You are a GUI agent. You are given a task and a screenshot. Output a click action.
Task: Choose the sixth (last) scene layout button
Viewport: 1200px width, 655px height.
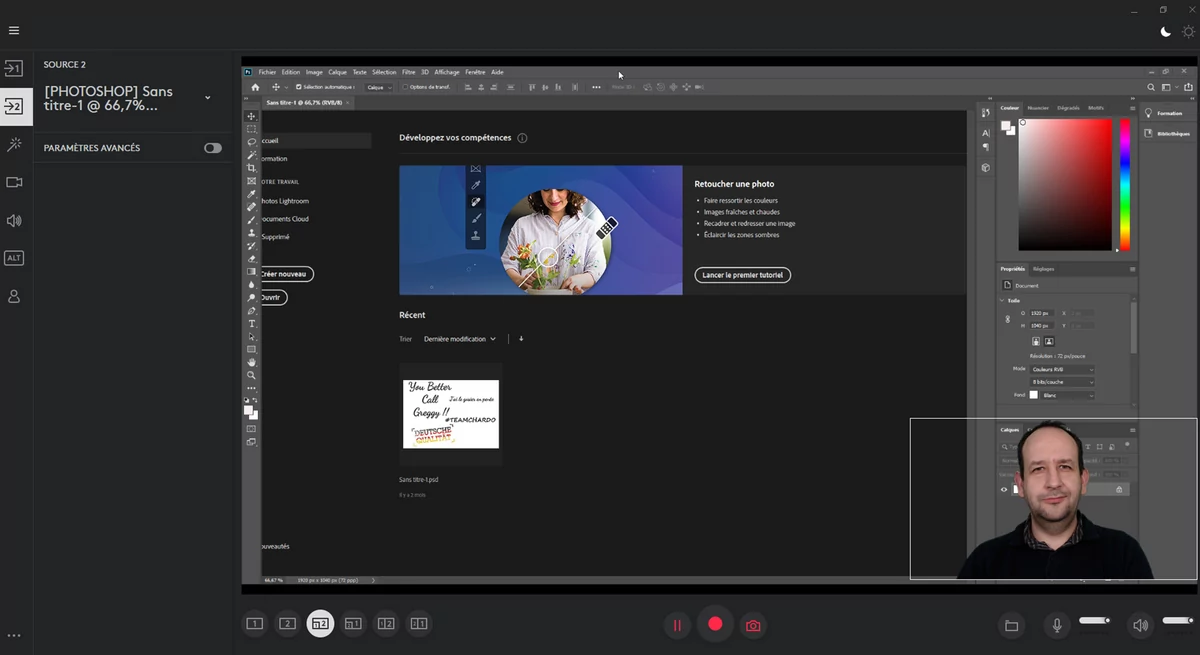pos(419,624)
